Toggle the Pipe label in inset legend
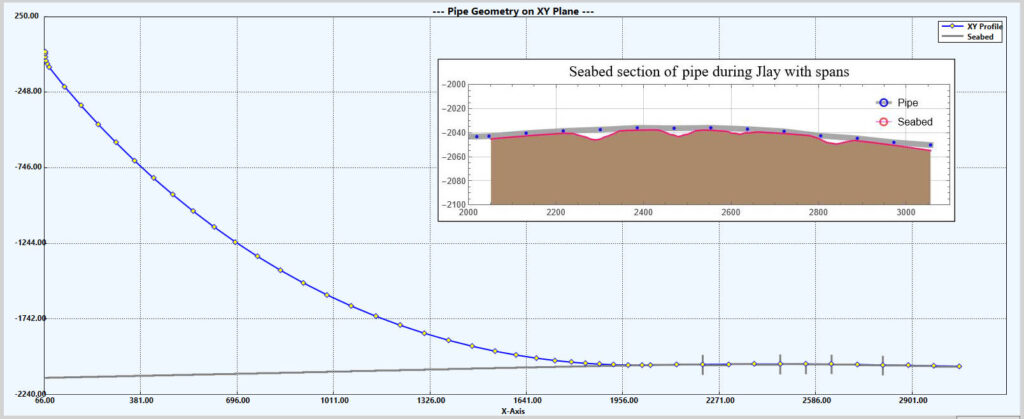 [x=908, y=102]
